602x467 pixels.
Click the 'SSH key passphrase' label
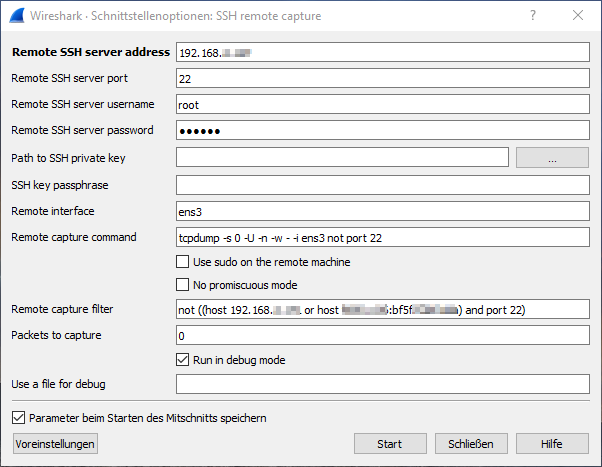[x=60, y=185]
